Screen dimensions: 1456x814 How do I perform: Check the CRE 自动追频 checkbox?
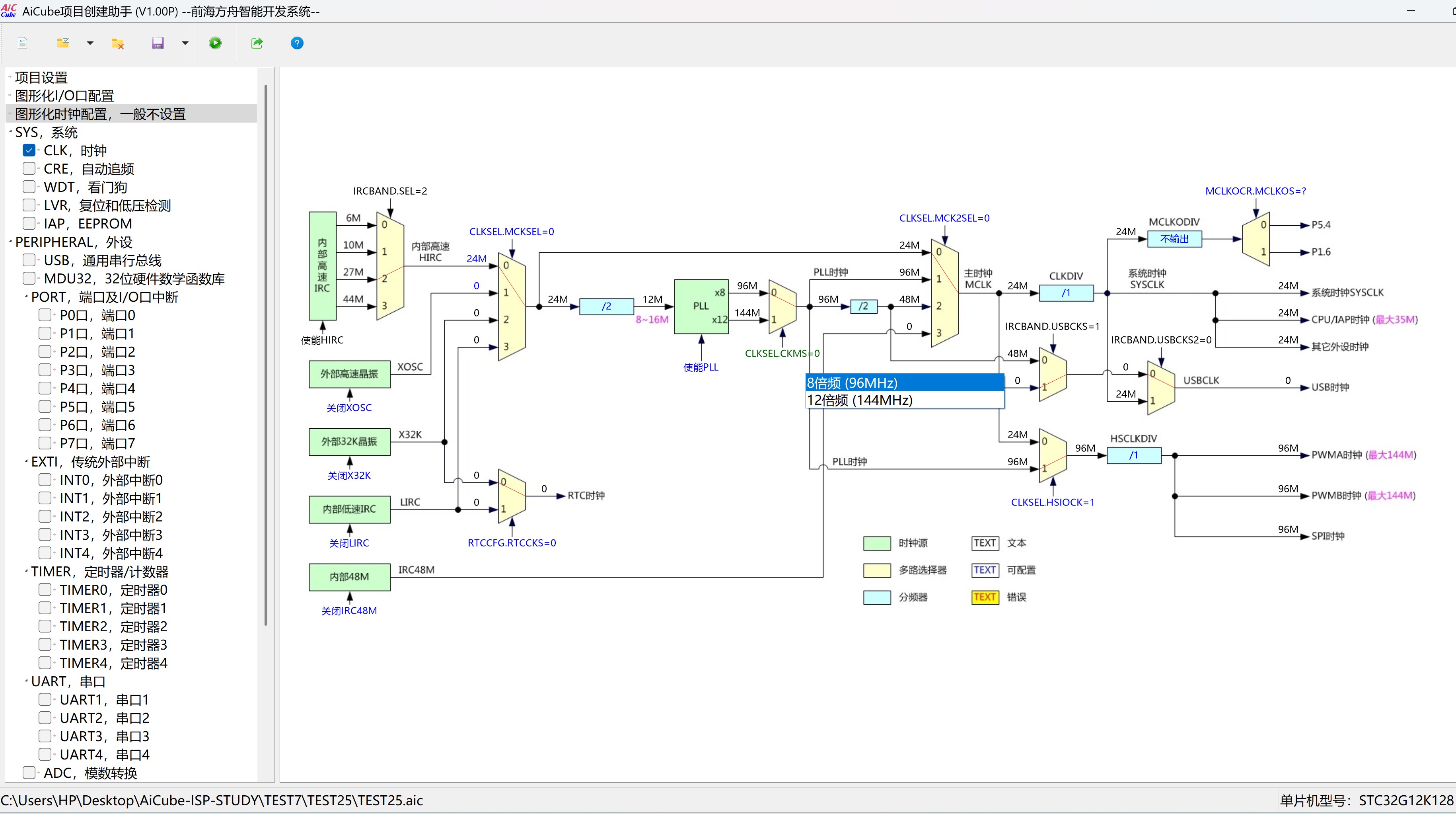tap(29, 168)
